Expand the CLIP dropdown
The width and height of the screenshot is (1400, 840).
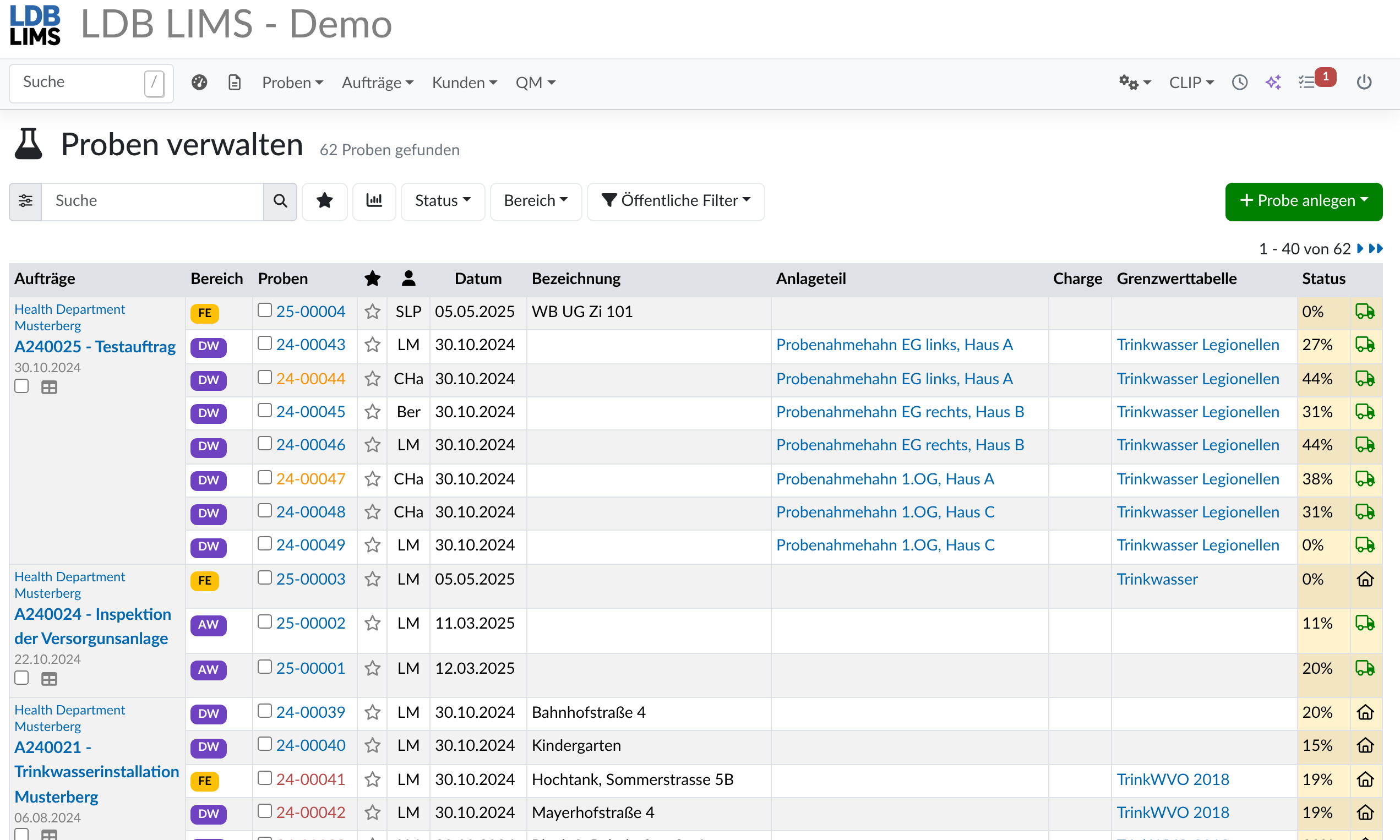pos(1192,83)
